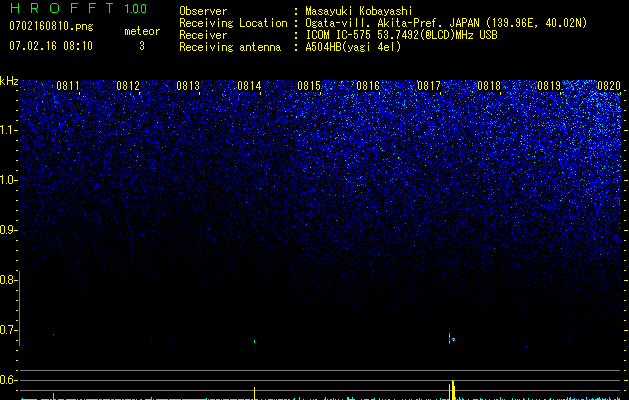Click the 0.9 kHz axis label

coord(8,230)
